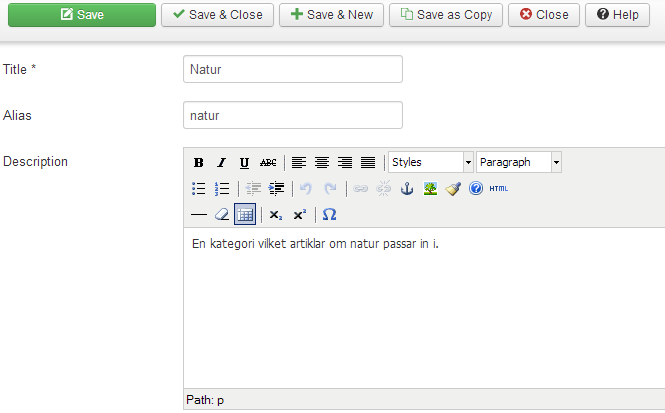This screenshot has width=665, height=413.
Task: Toggle underline formatting in editor
Action: click(x=244, y=162)
